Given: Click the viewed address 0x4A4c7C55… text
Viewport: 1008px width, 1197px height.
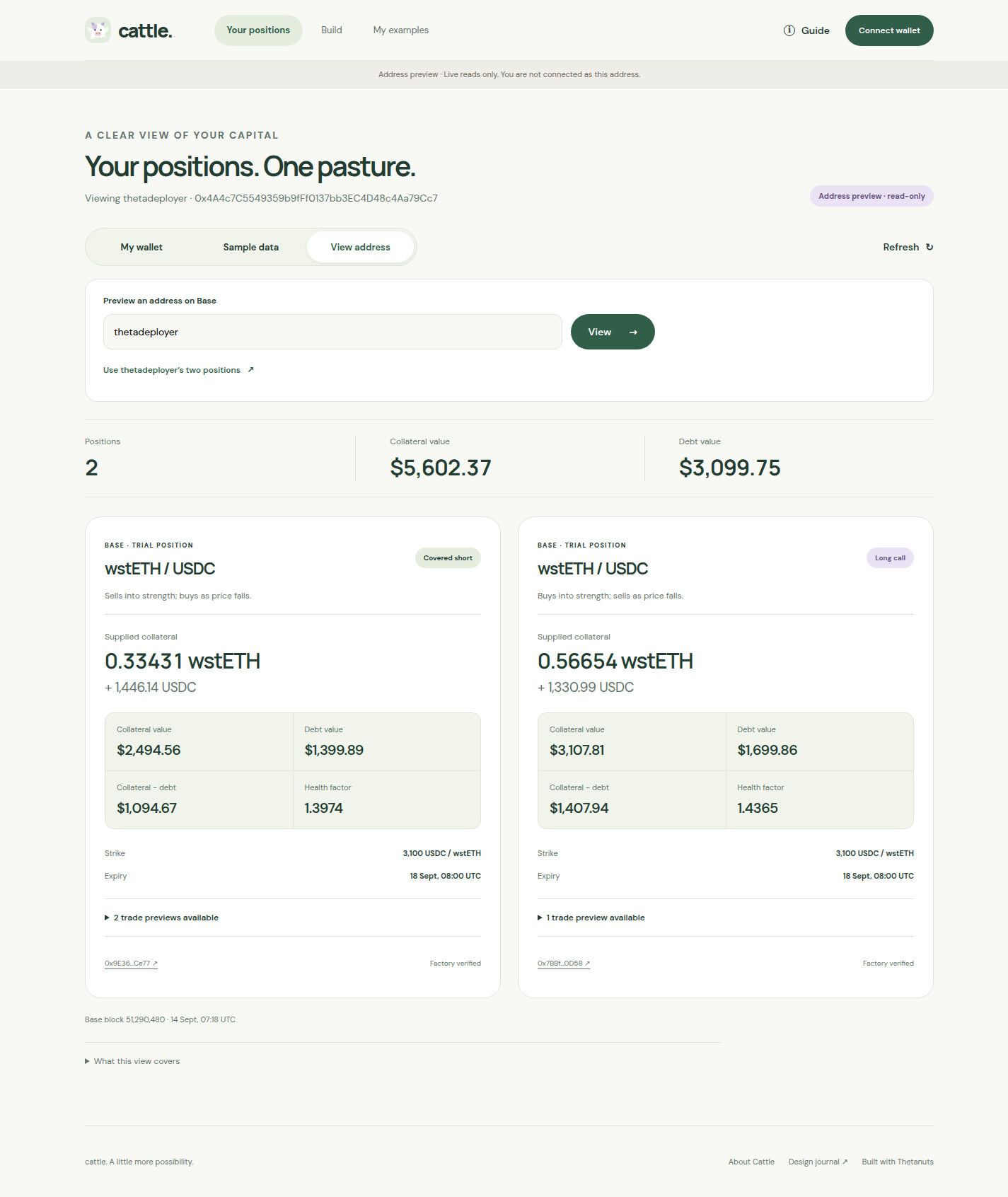Looking at the screenshot, I should pos(316,198).
